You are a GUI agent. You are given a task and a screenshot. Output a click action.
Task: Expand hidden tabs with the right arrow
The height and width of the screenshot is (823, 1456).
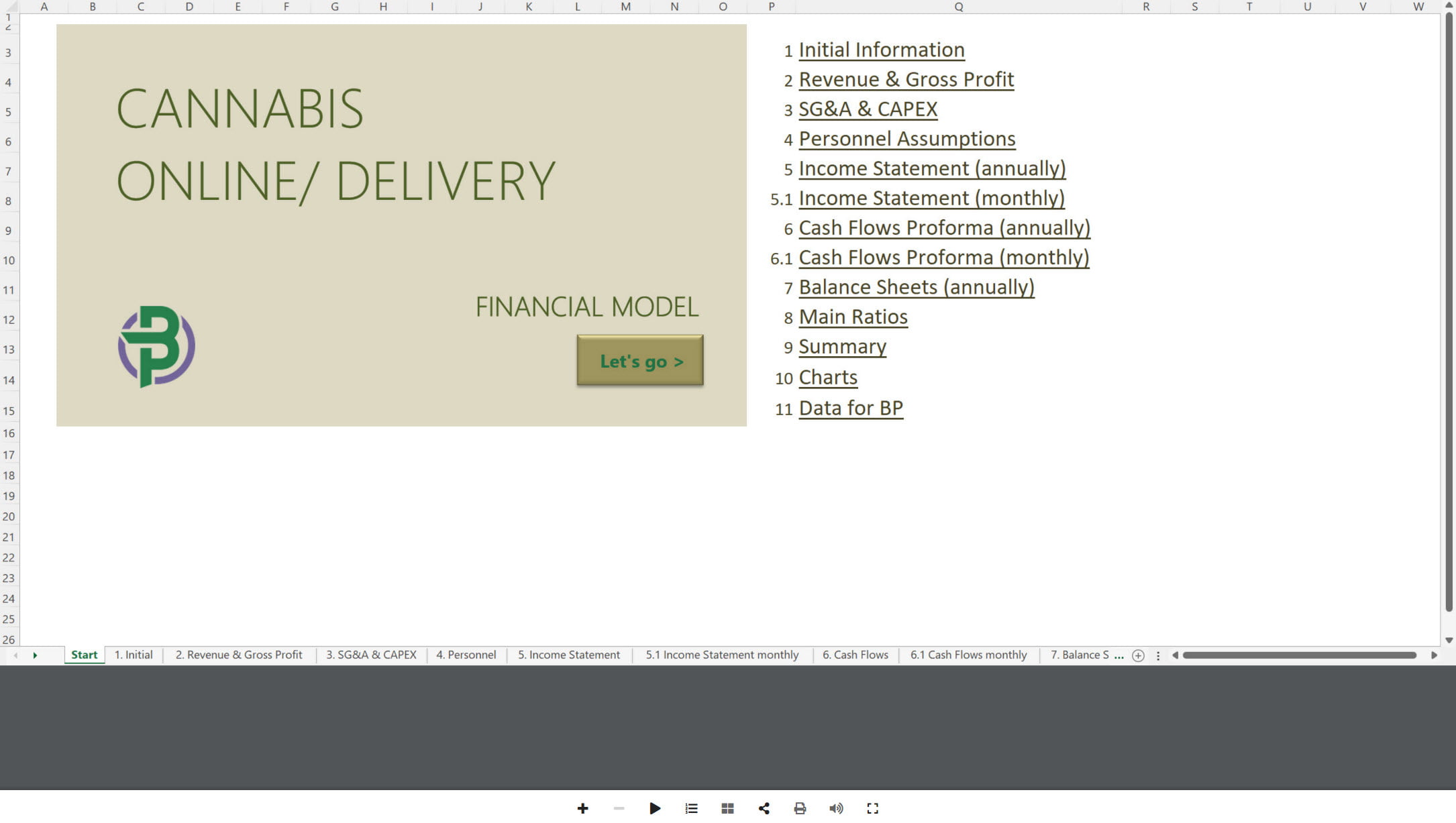(35, 655)
